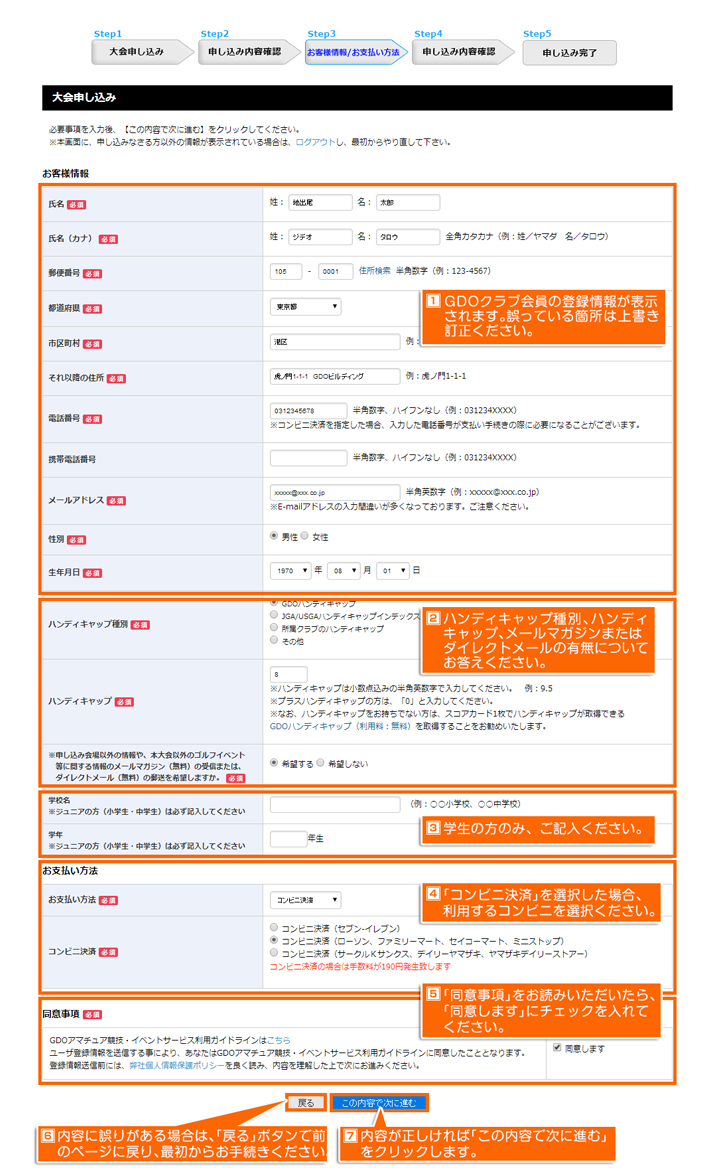Screen dimensions: 702x1168
Task: Select JGA/USGAハンディキャップインデックス radio button
Action: (274, 615)
